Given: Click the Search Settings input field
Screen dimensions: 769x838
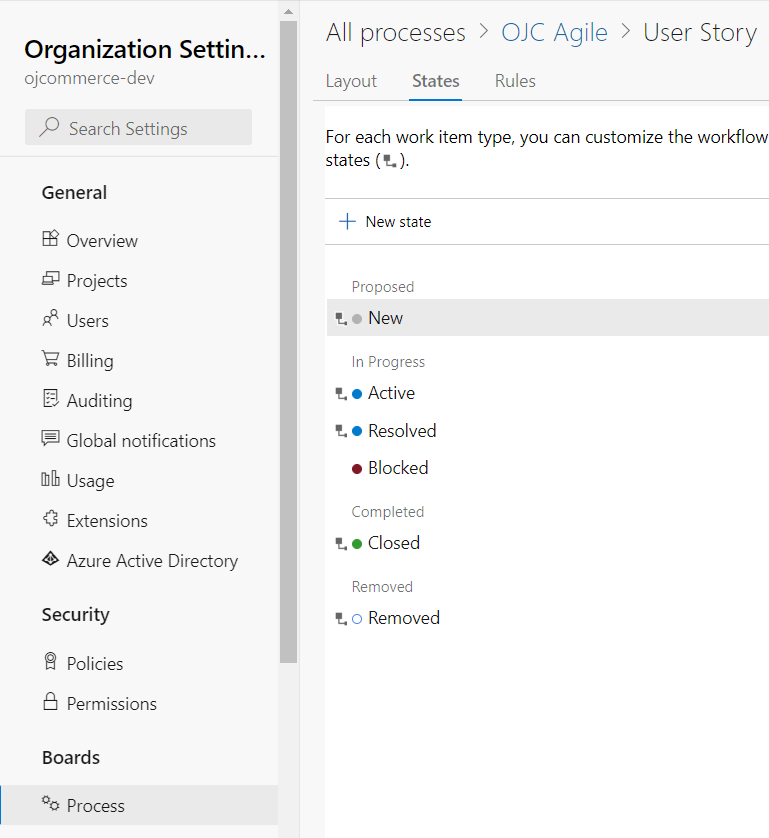Looking at the screenshot, I should [x=138, y=128].
